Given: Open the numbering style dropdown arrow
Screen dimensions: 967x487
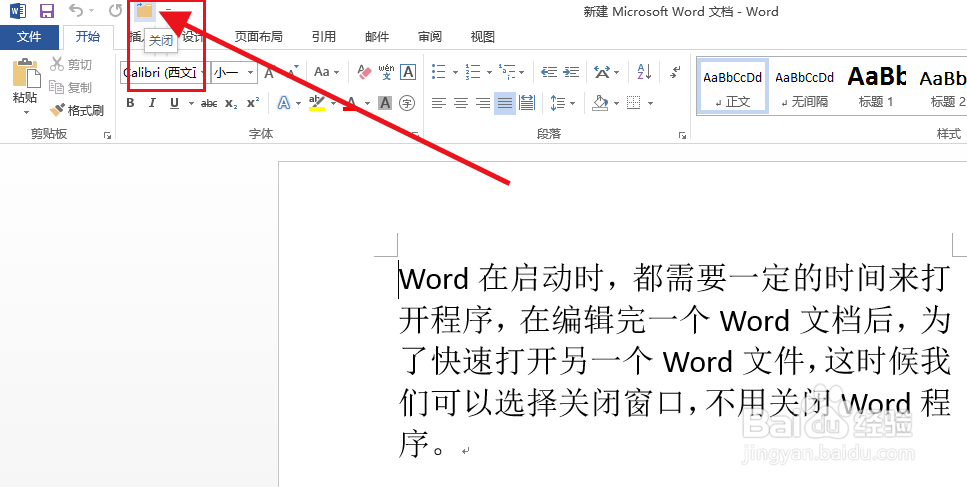Looking at the screenshot, I should point(489,73).
